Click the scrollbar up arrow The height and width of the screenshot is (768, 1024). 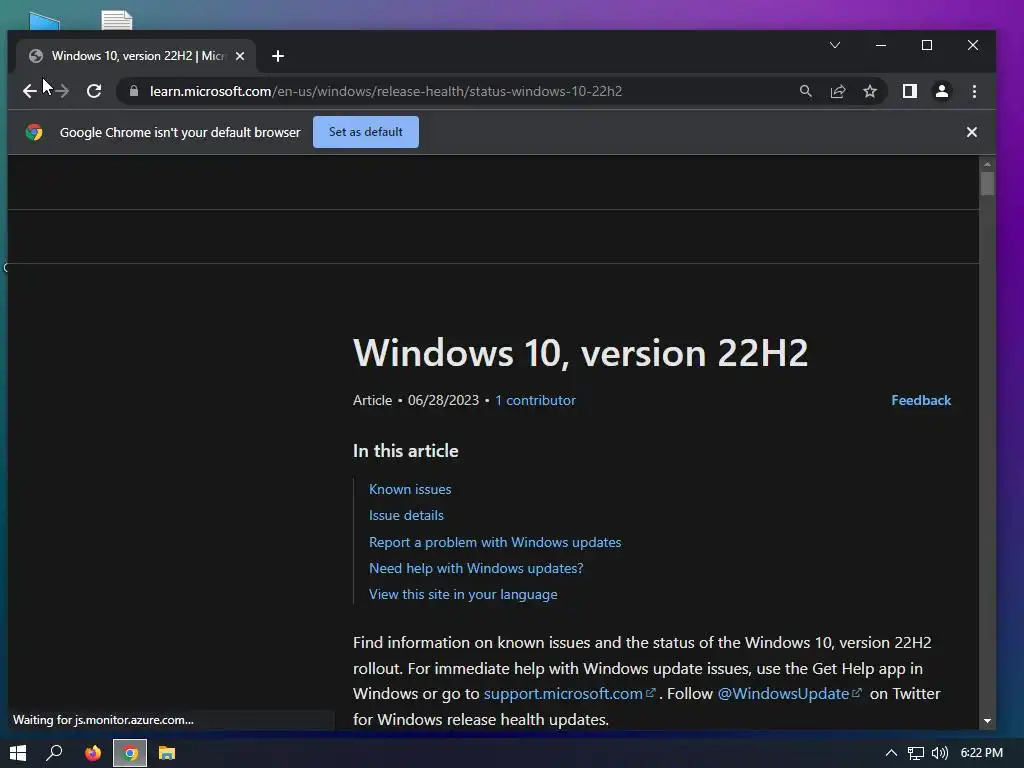point(987,163)
